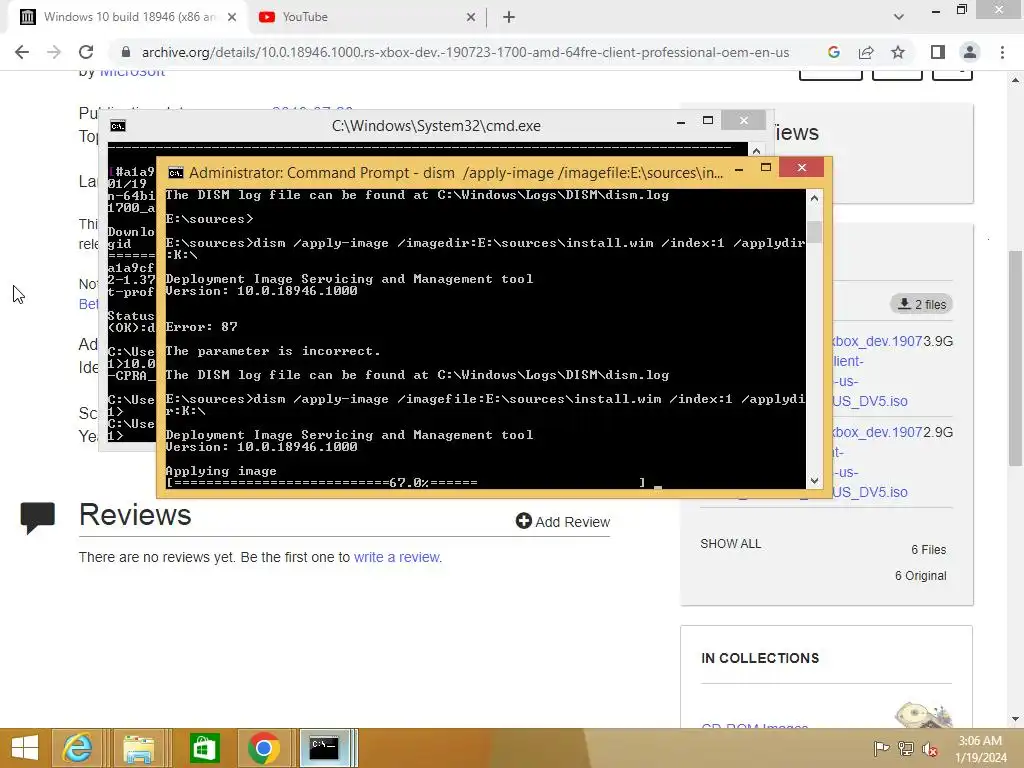Click the Command Prompt taskbar icon
1024x768 pixels.
[x=325, y=748]
